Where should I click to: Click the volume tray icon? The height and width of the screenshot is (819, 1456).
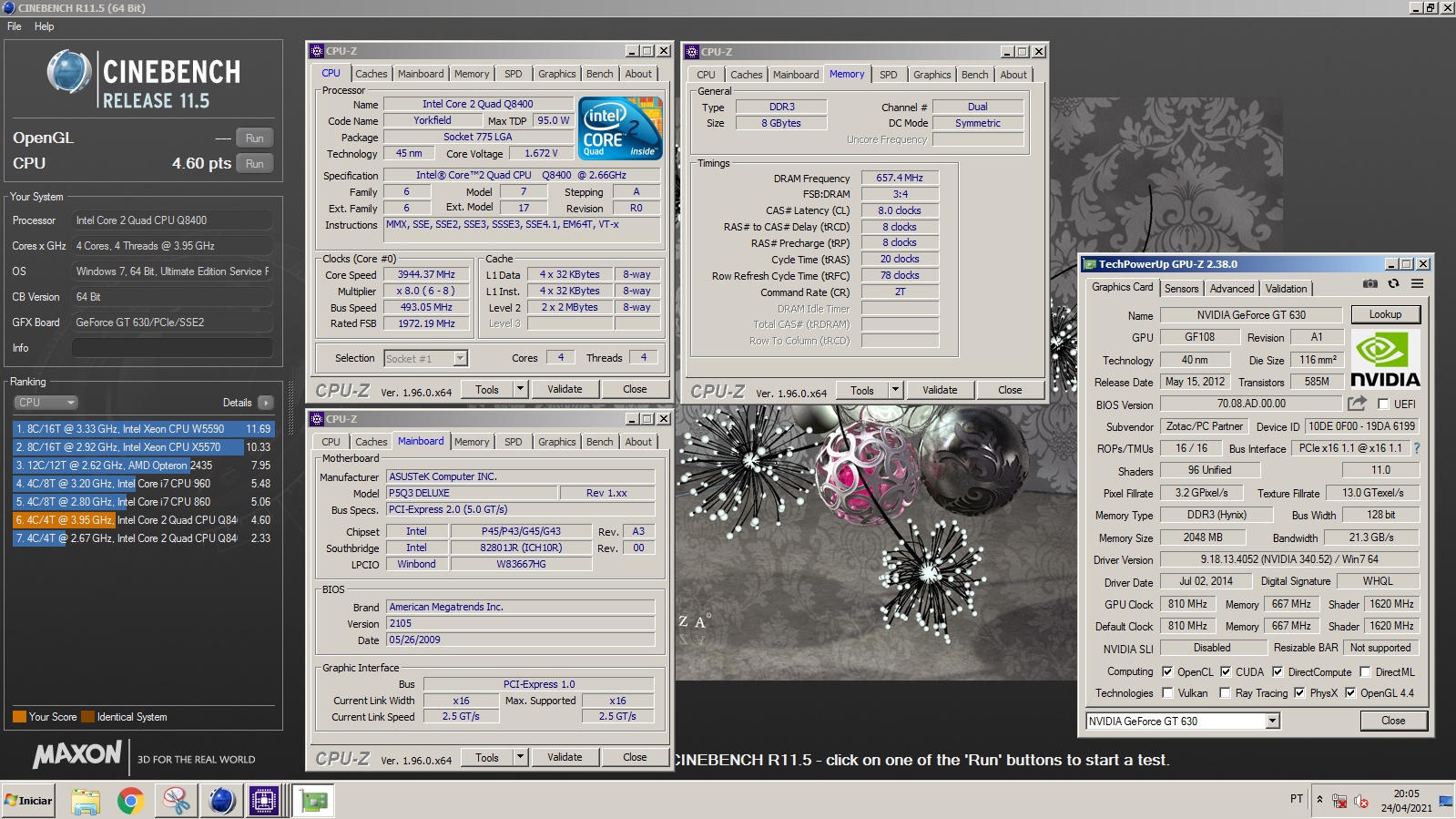click(1361, 801)
